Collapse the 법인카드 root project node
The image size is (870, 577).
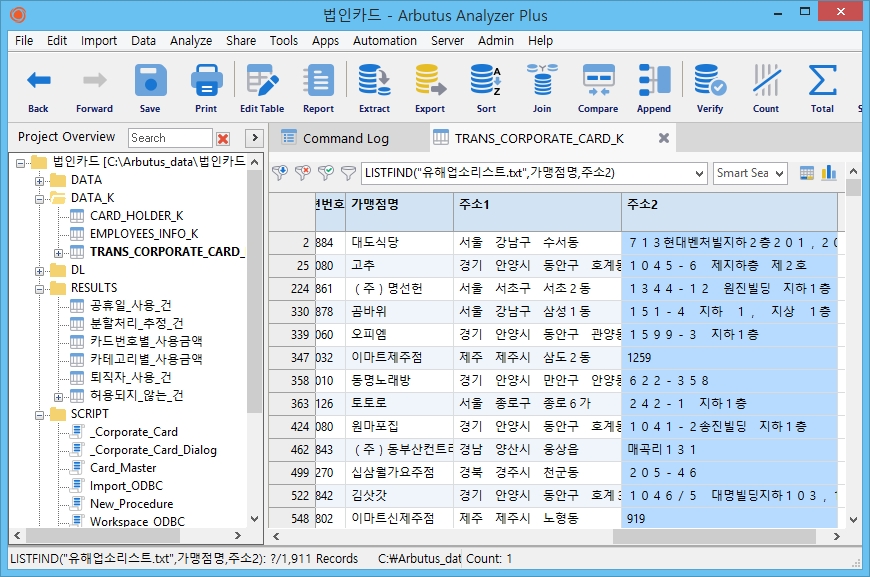pyautogui.click(x=21, y=163)
